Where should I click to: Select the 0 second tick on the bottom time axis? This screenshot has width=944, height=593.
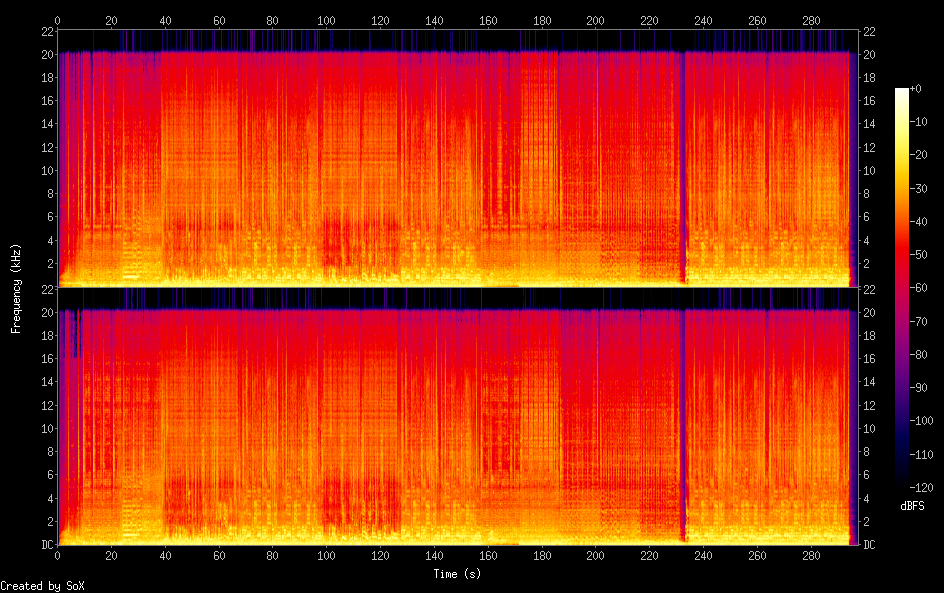pyautogui.click(x=57, y=554)
